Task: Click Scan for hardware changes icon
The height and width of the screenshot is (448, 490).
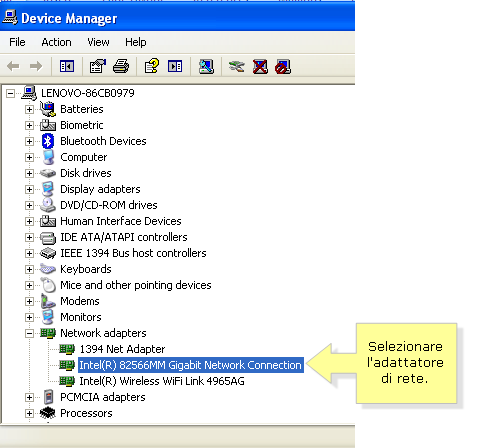Action: pyautogui.click(x=206, y=66)
